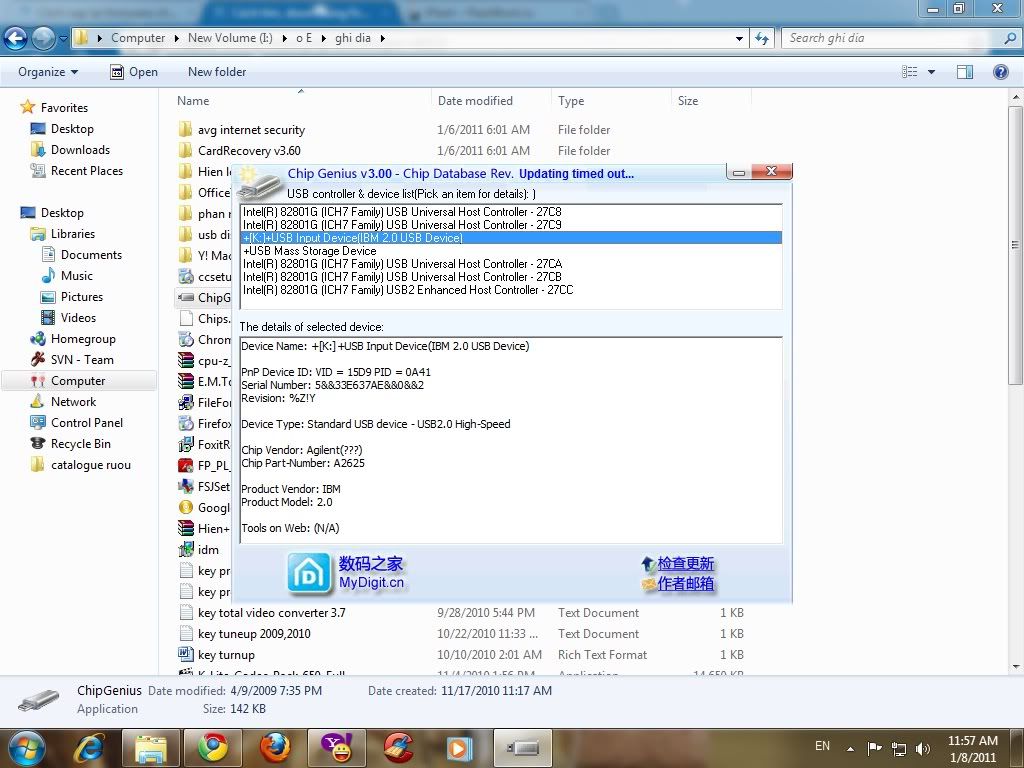Select the key turnup document icon
The image size is (1024, 768).
click(185, 654)
